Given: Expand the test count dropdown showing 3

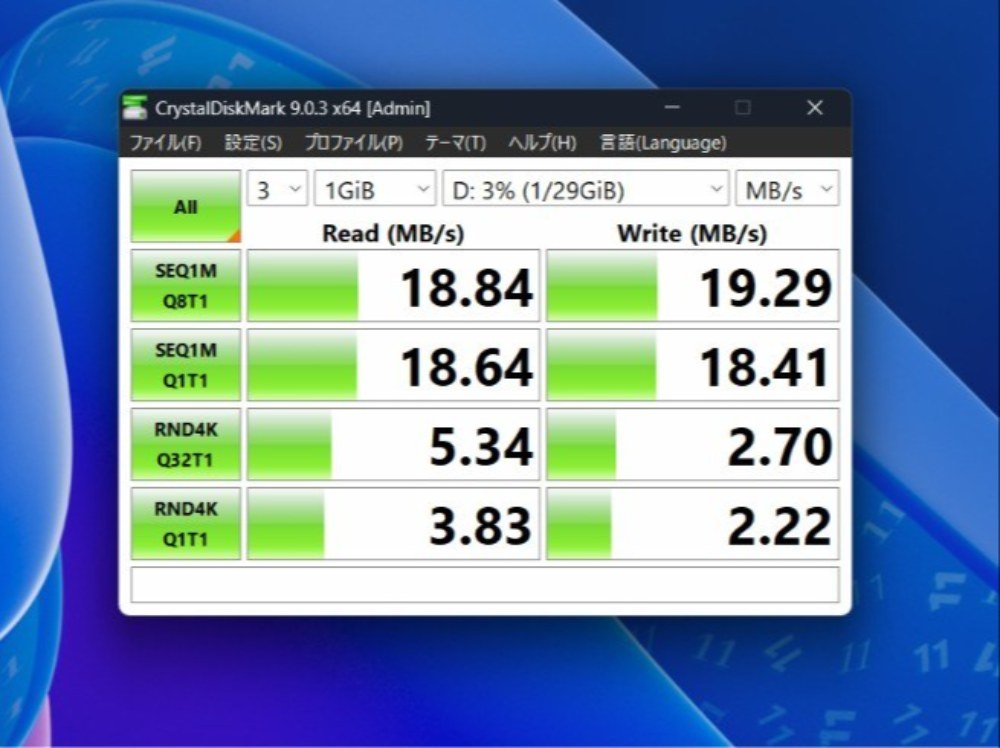Looking at the screenshot, I should (277, 189).
